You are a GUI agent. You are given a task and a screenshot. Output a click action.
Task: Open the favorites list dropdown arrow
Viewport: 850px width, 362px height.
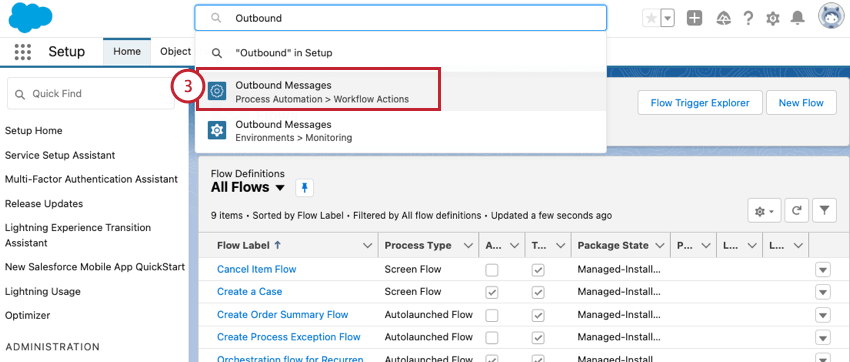[x=668, y=18]
